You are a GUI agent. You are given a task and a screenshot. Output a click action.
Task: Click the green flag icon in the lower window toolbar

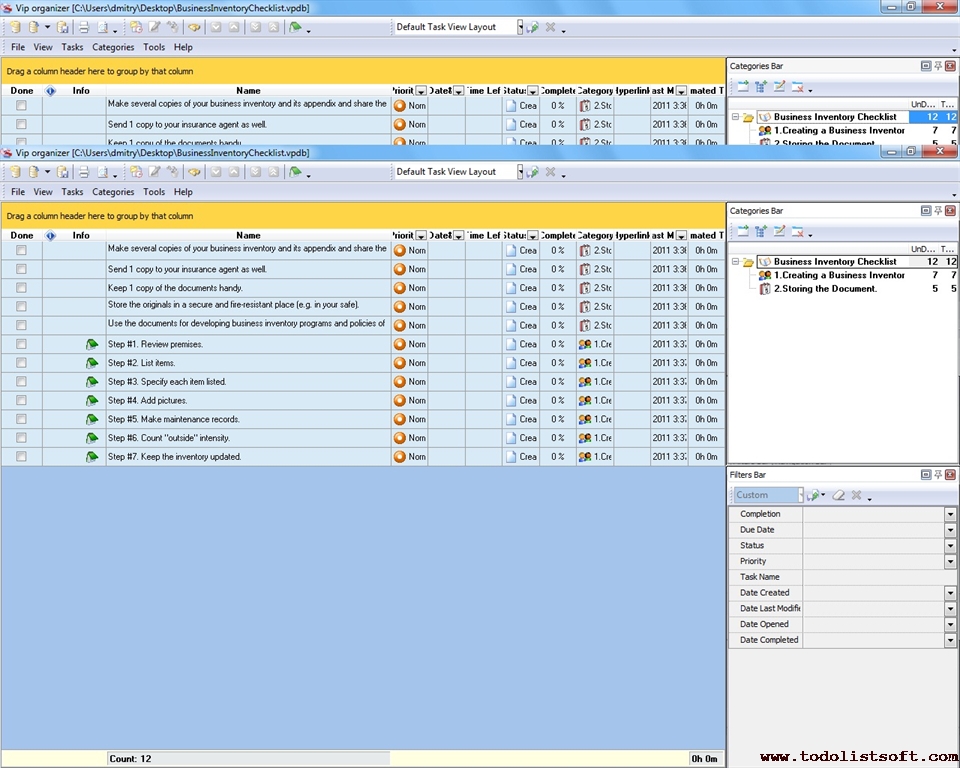[295, 172]
